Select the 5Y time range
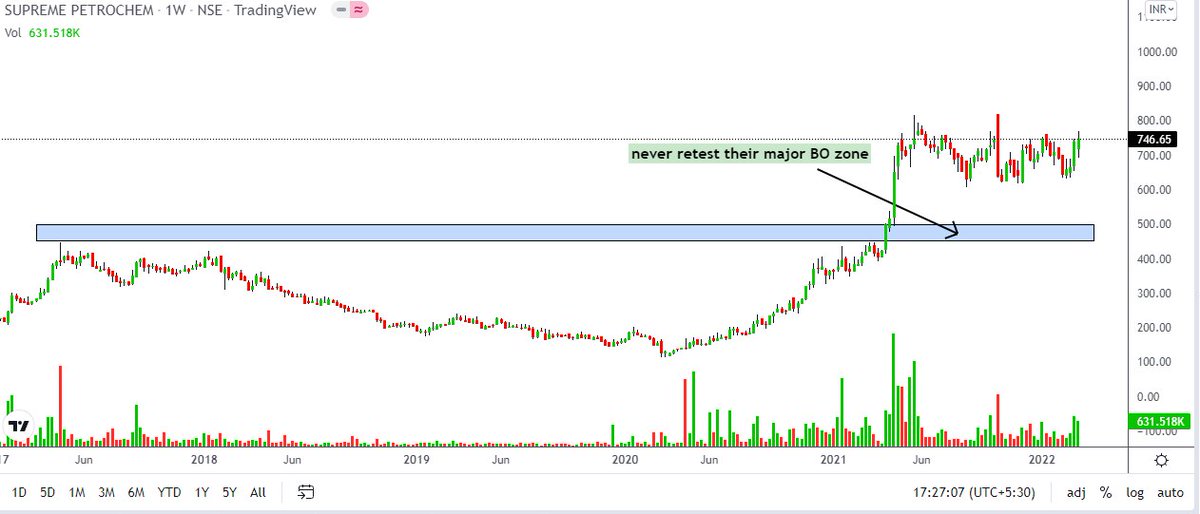The width and height of the screenshot is (1200, 514). (x=230, y=492)
